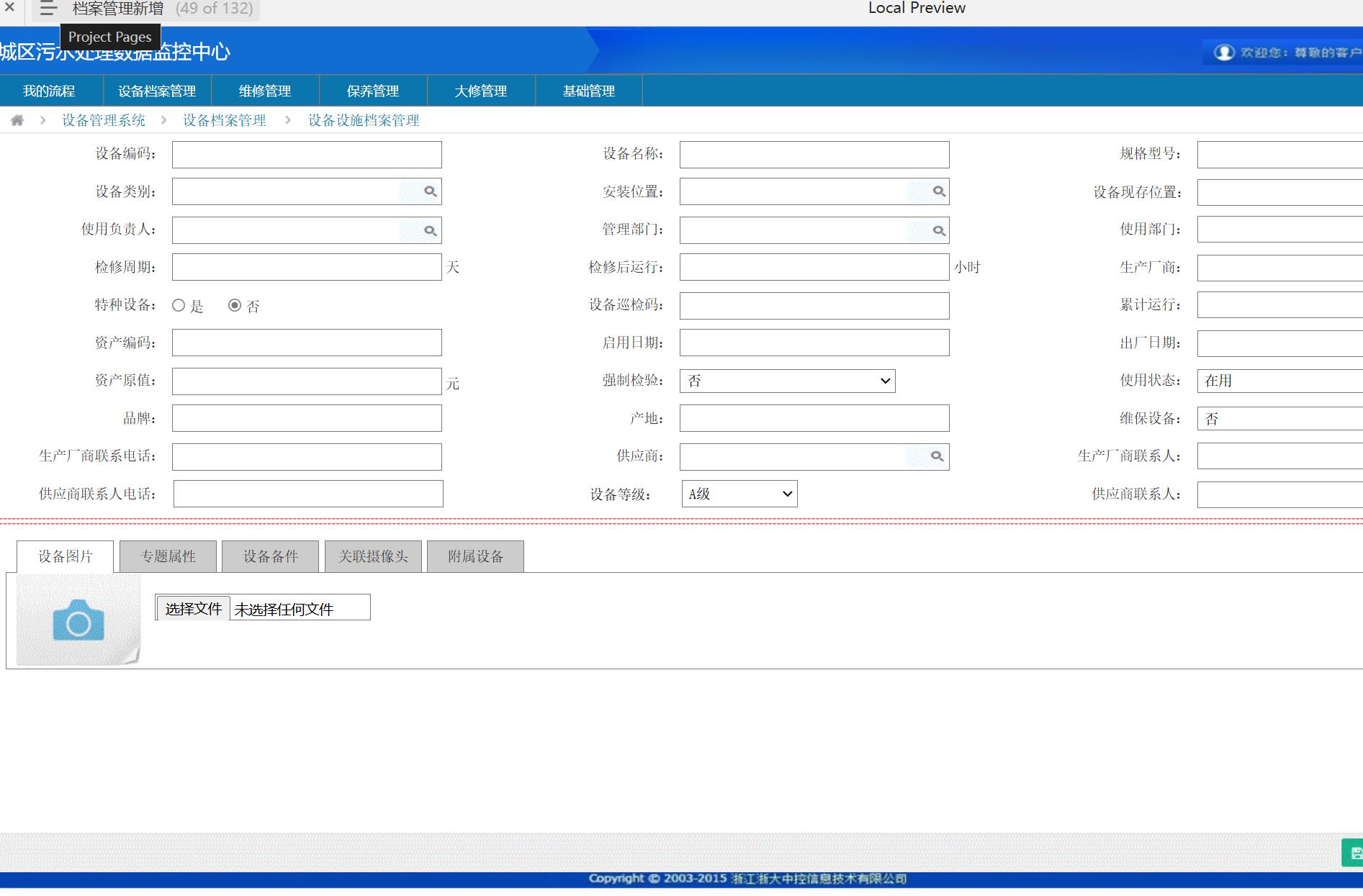Close the preview with the X icon
Viewport: 1363px width, 896px height.
9,8
